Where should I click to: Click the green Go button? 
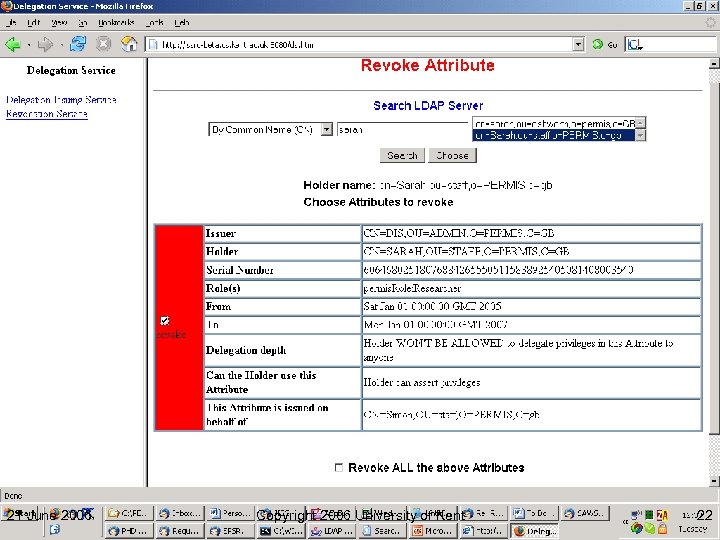[605, 45]
